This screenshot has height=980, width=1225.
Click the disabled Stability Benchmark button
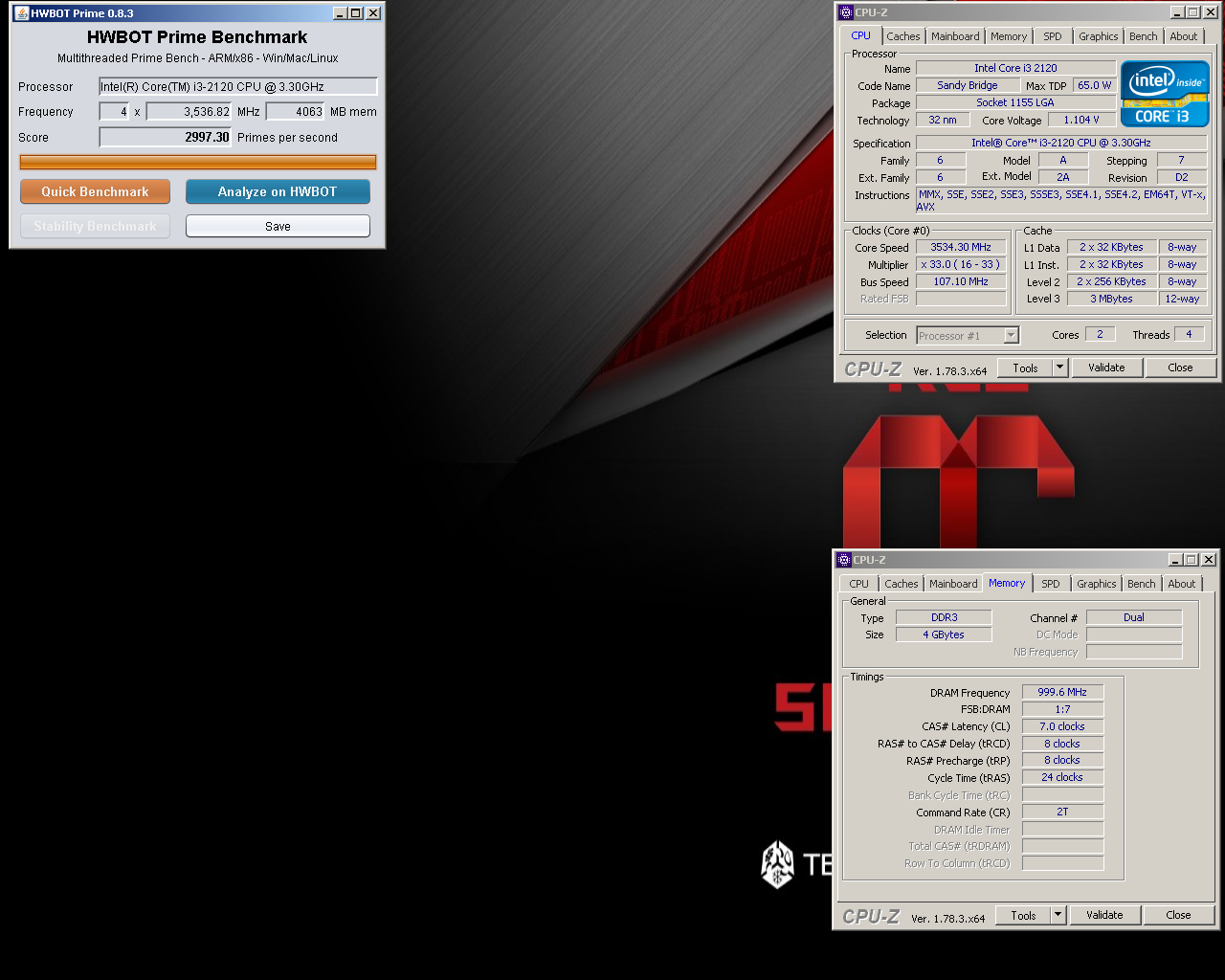95,226
